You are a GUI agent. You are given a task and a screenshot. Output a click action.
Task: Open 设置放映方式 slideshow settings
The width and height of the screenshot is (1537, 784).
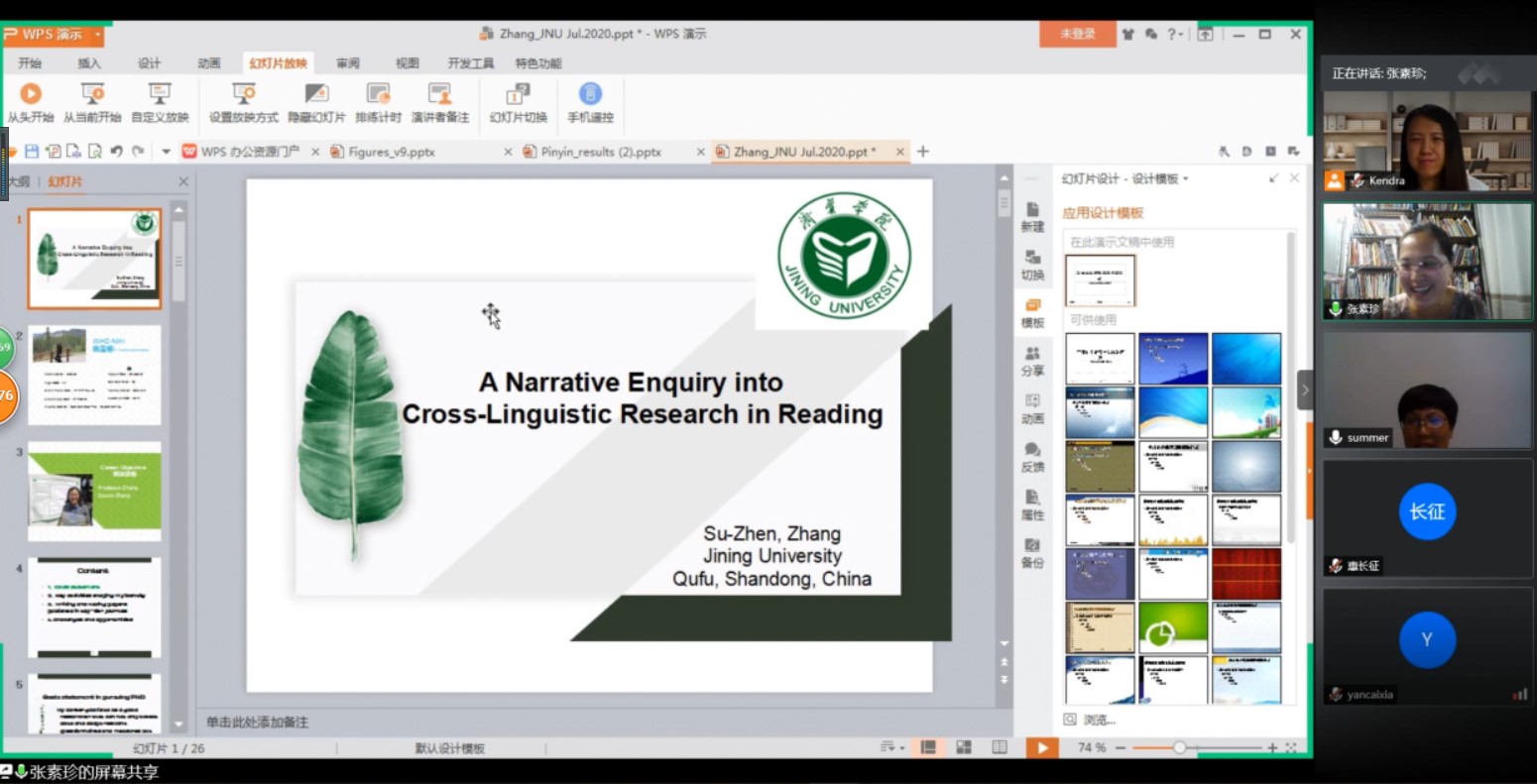pos(243,94)
